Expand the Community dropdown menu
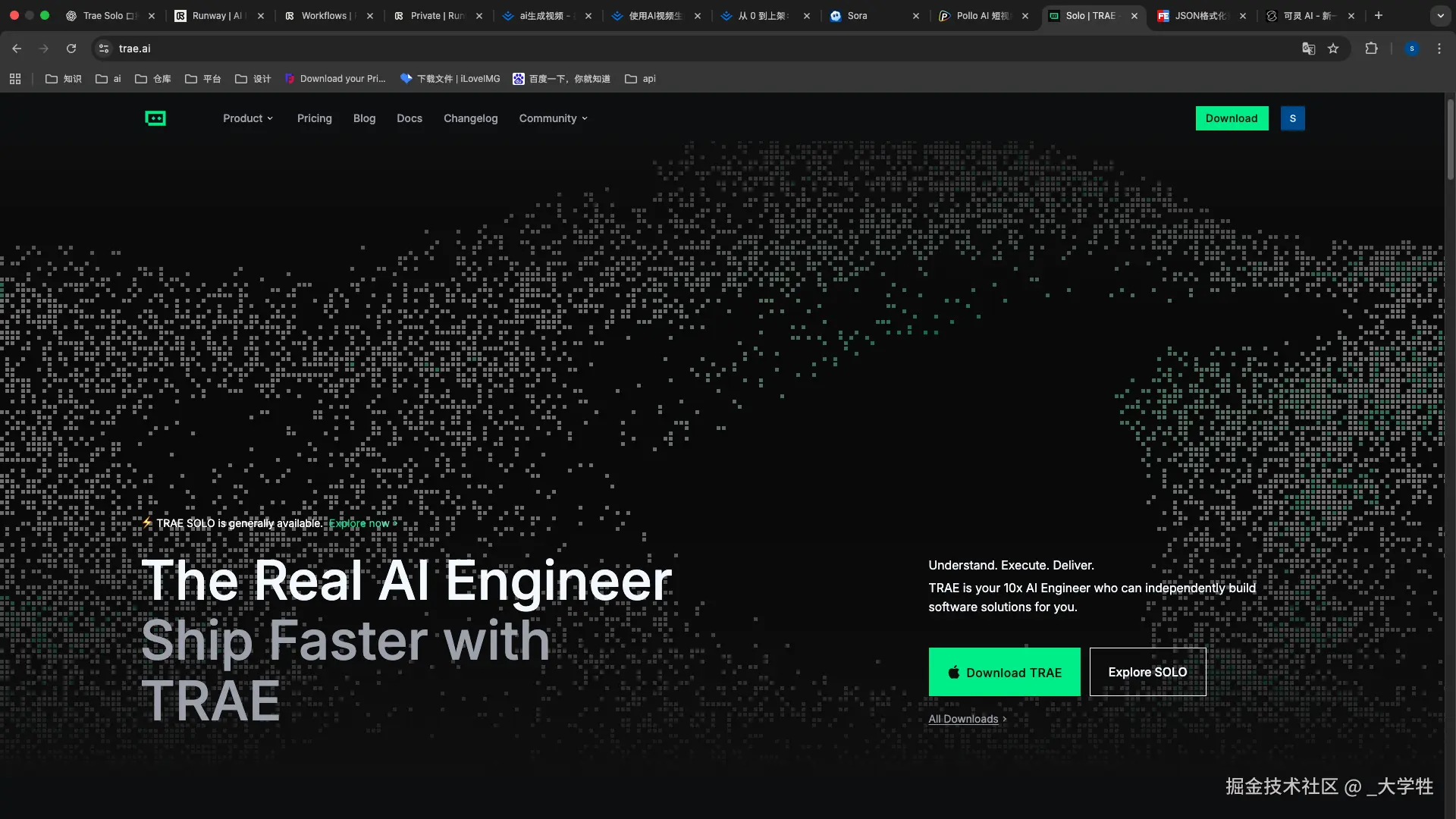1456x819 pixels. coord(553,118)
